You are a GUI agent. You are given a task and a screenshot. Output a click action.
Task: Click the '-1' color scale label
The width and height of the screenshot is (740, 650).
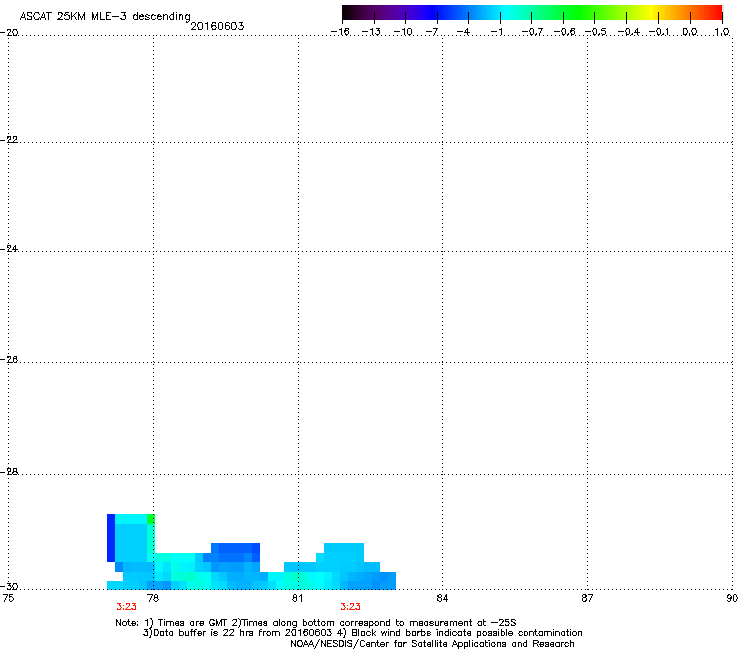pyautogui.click(x=496, y=32)
